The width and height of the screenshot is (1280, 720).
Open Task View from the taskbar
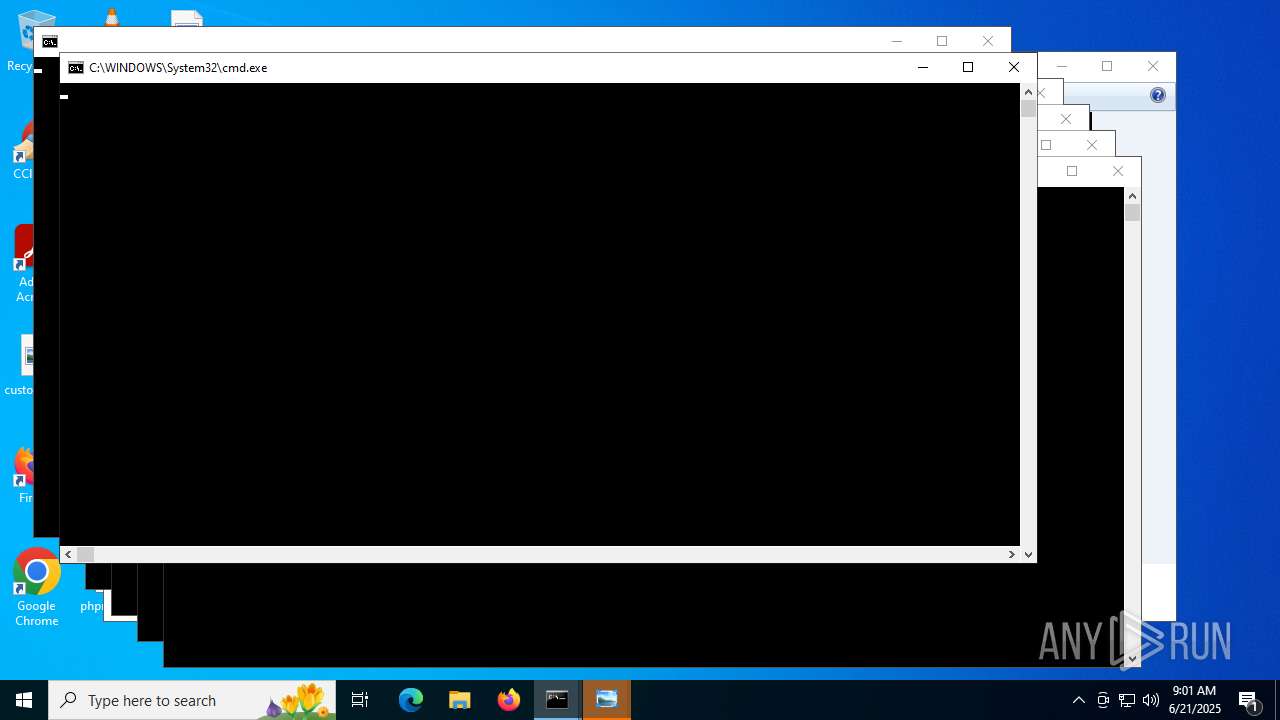coord(360,700)
